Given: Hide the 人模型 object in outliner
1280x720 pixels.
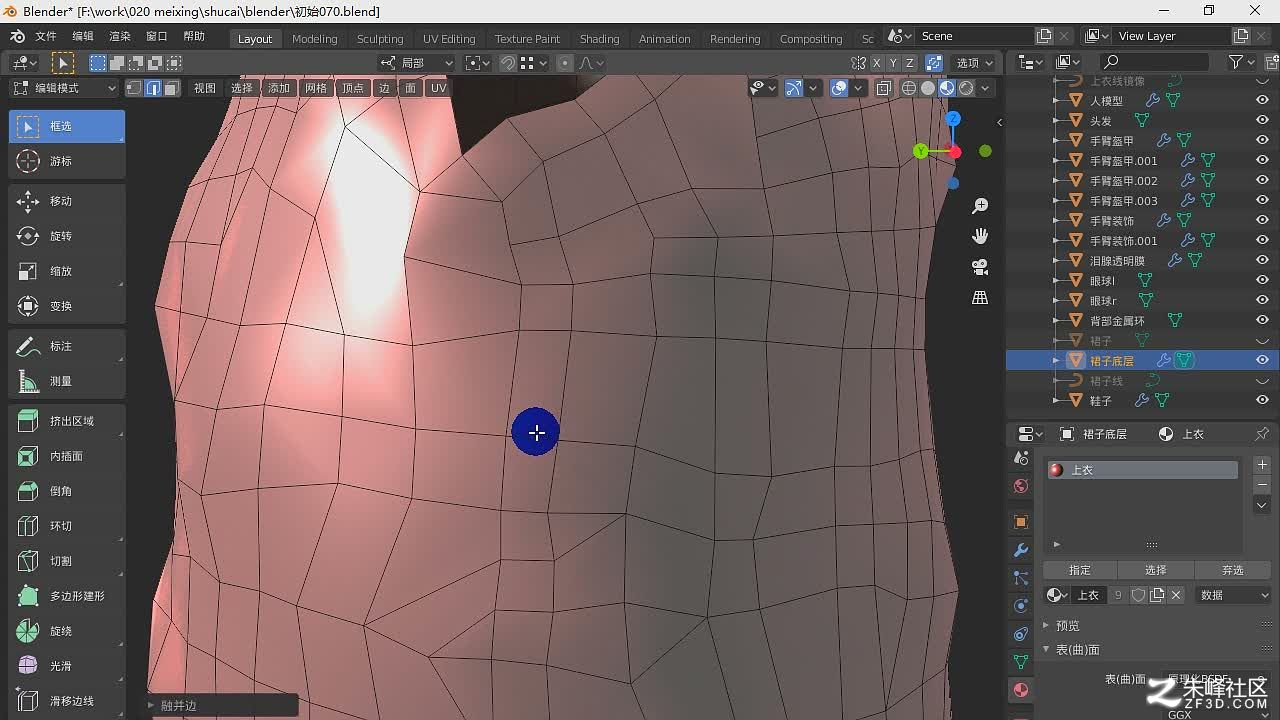Looking at the screenshot, I should [x=1262, y=100].
